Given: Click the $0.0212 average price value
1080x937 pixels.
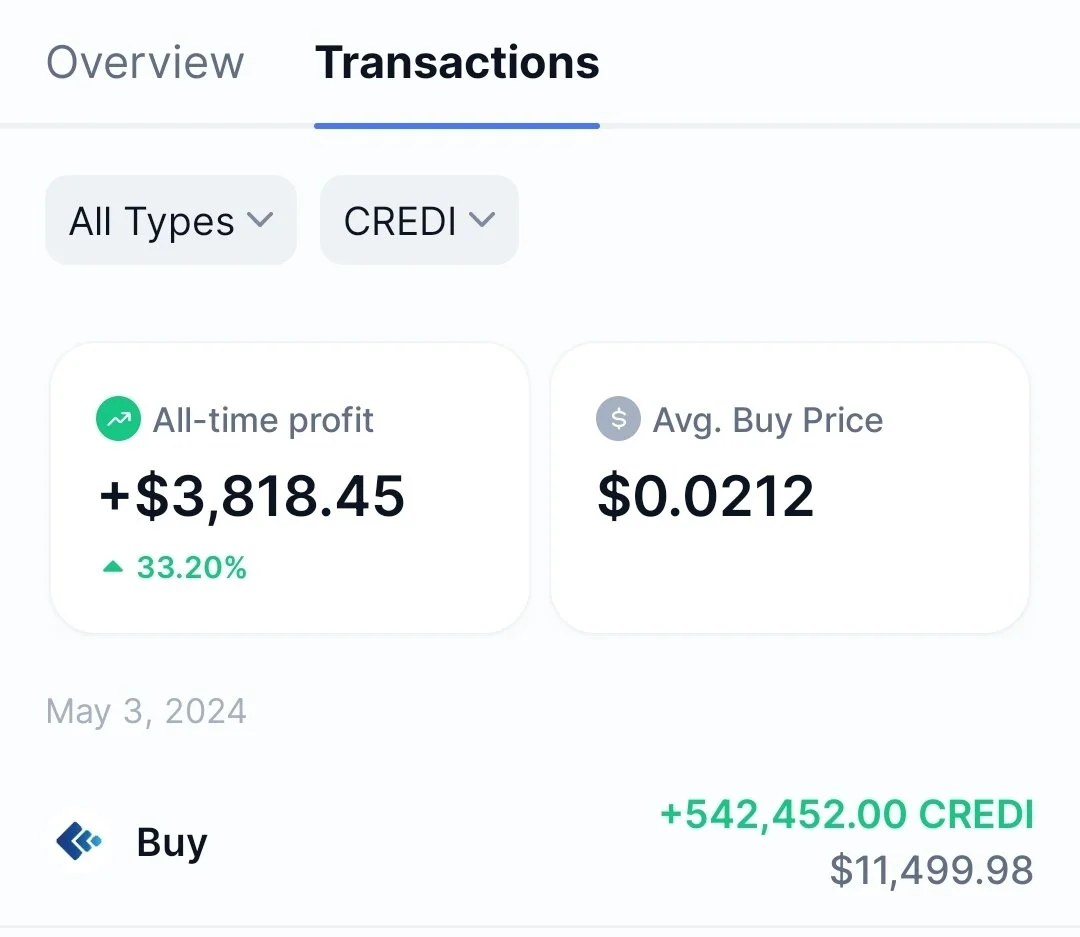Looking at the screenshot, I should (x=706, y=496).
